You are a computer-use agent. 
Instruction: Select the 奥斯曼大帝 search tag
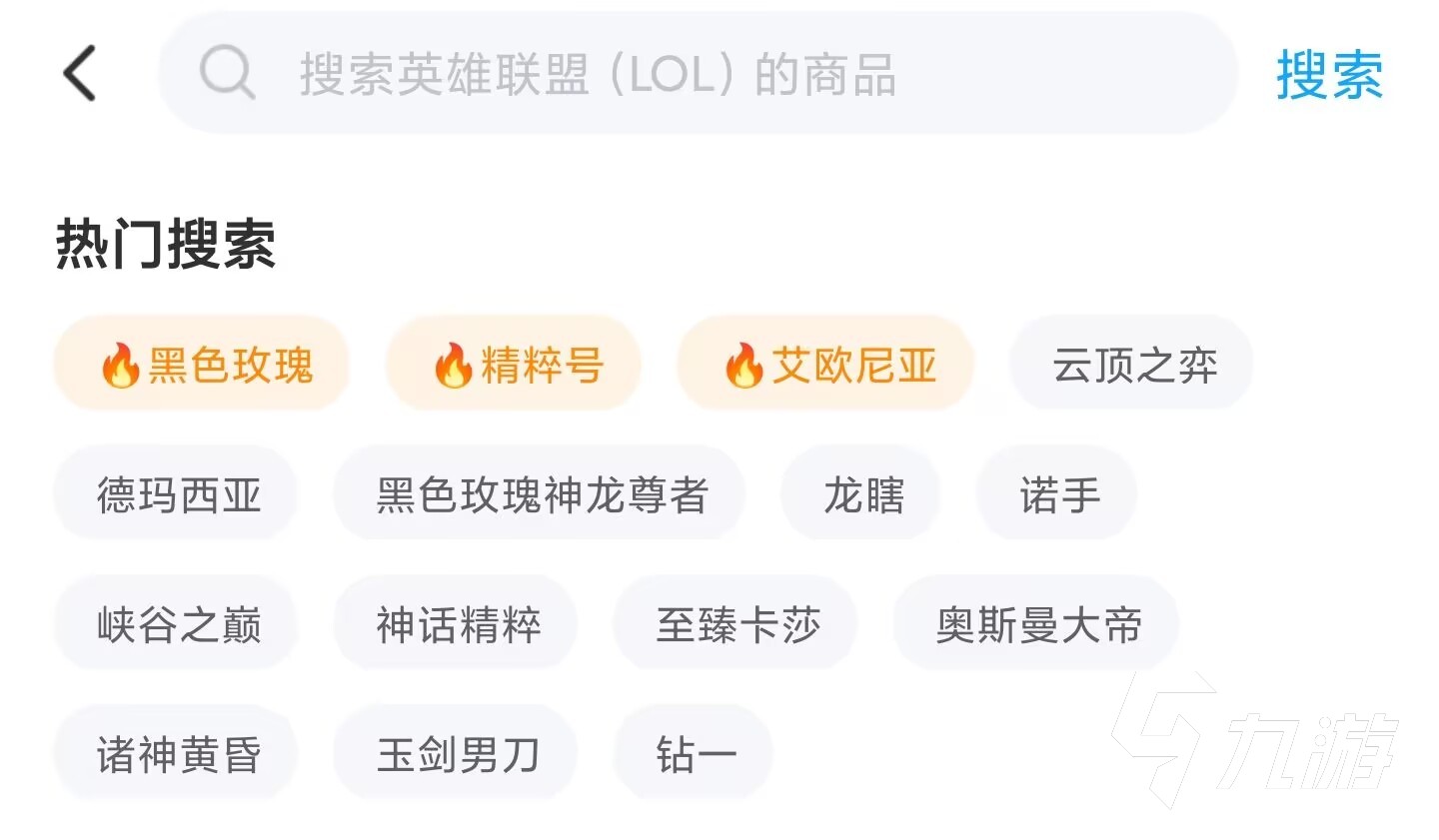1036,624
